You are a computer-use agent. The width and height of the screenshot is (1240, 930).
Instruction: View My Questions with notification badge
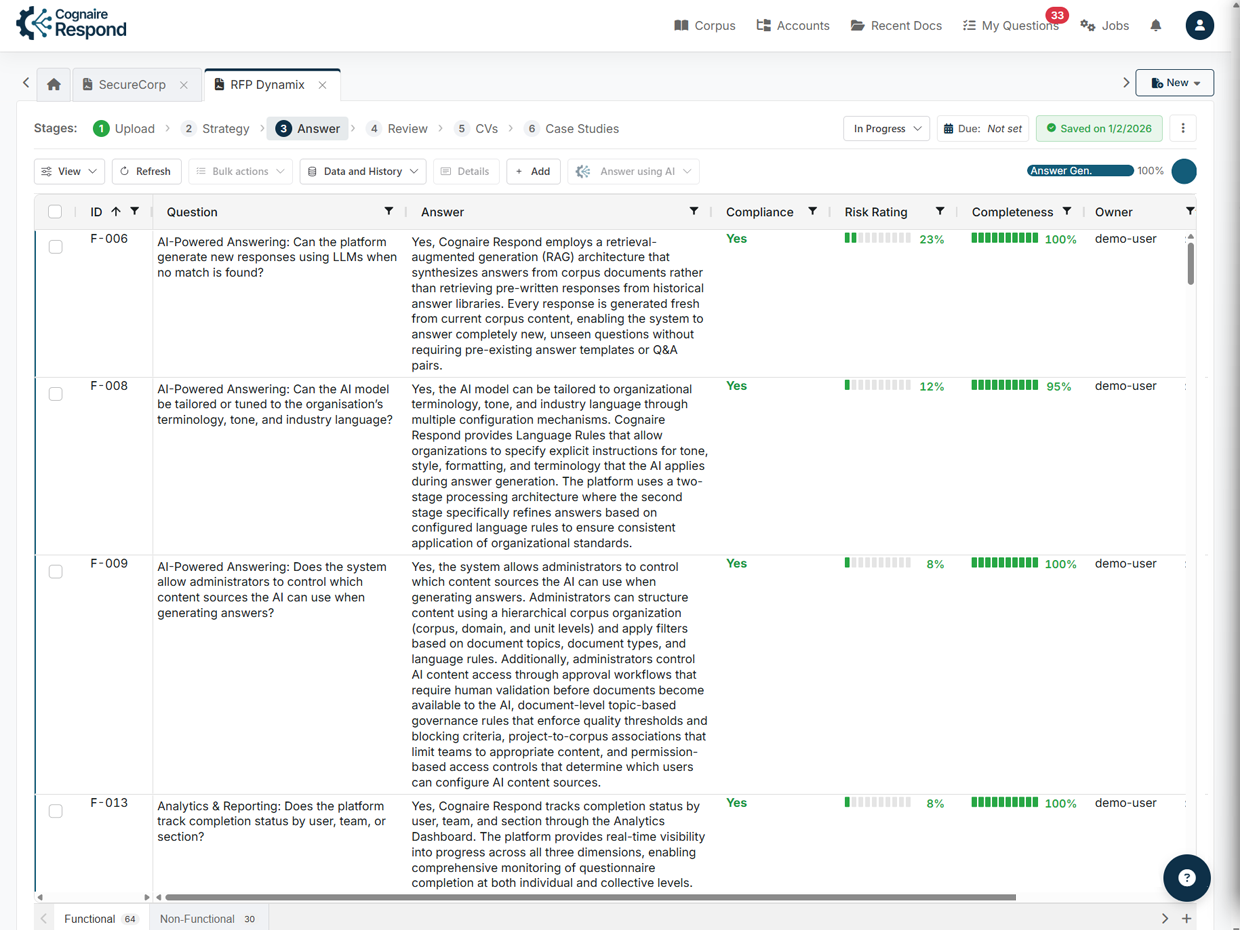(1011, 25)
